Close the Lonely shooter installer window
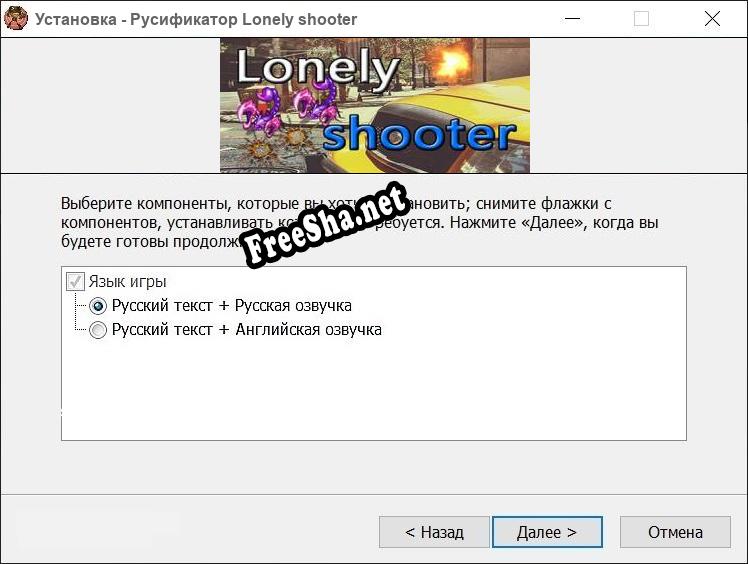Viewport: 748px width, 564px height. click(x=712, y=19)
